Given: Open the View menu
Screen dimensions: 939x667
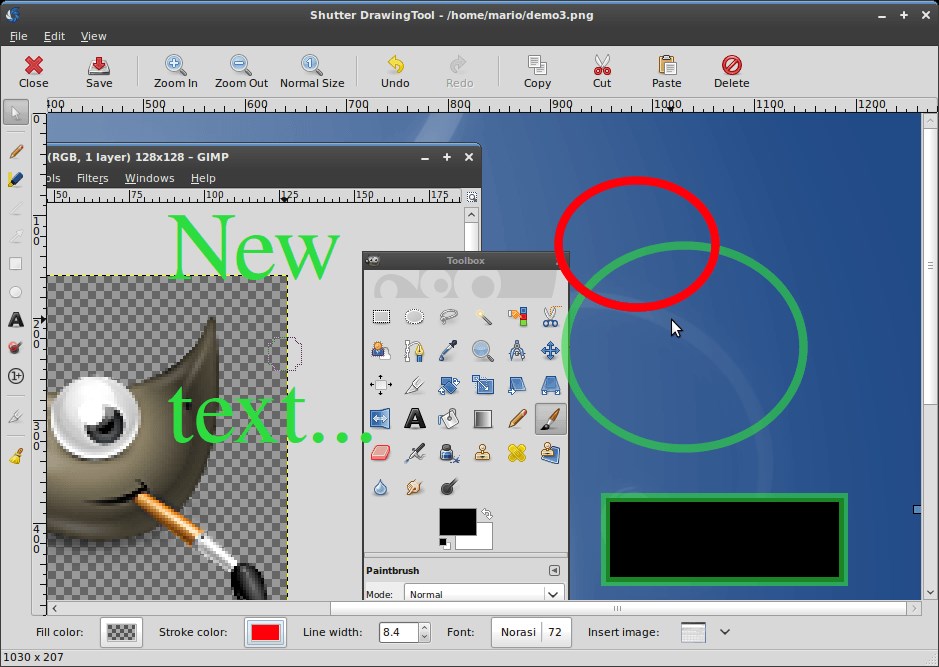Looking at the screenshot, I should point(93,36).
